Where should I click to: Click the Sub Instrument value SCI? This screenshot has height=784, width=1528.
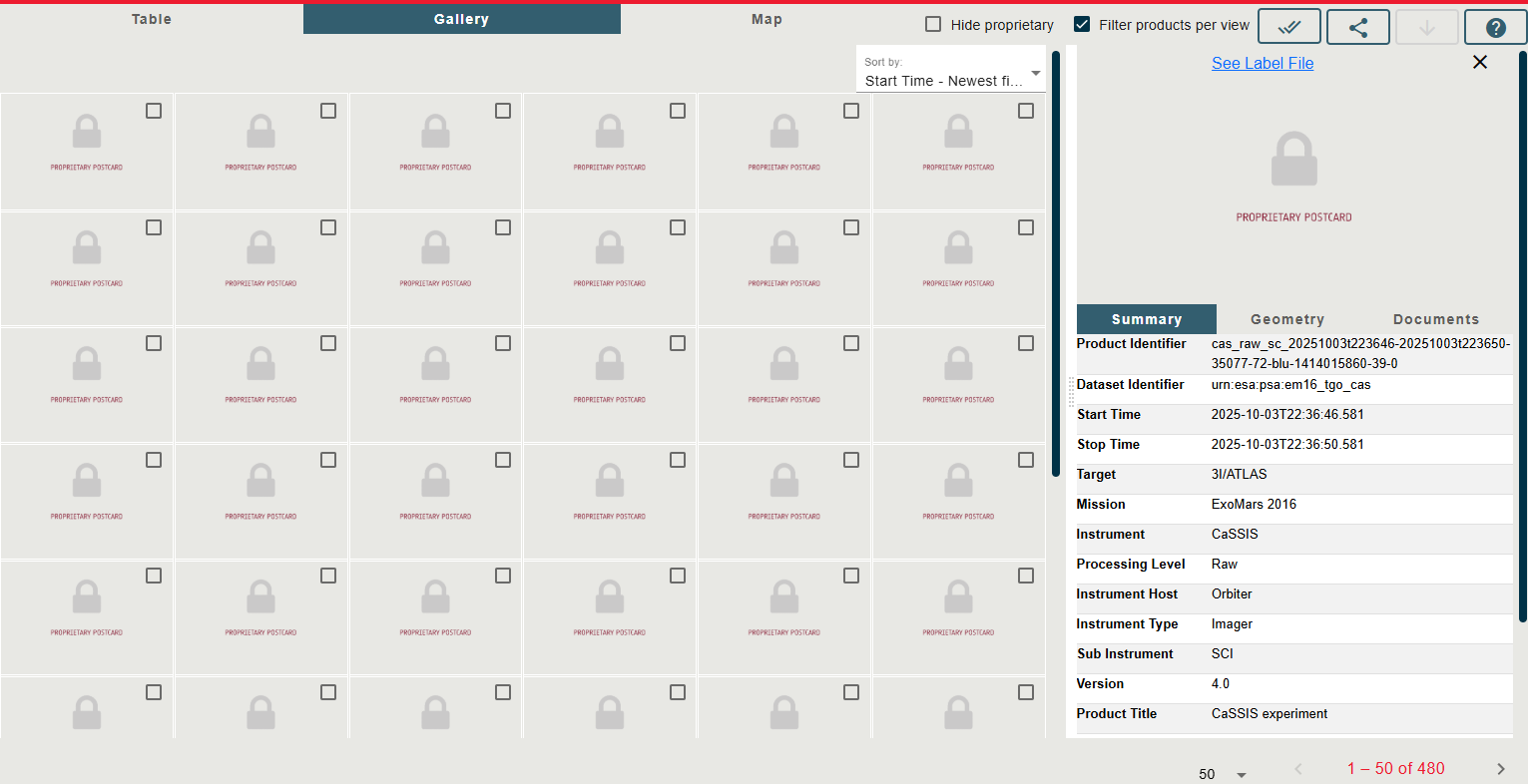(x=1223, y=654)
